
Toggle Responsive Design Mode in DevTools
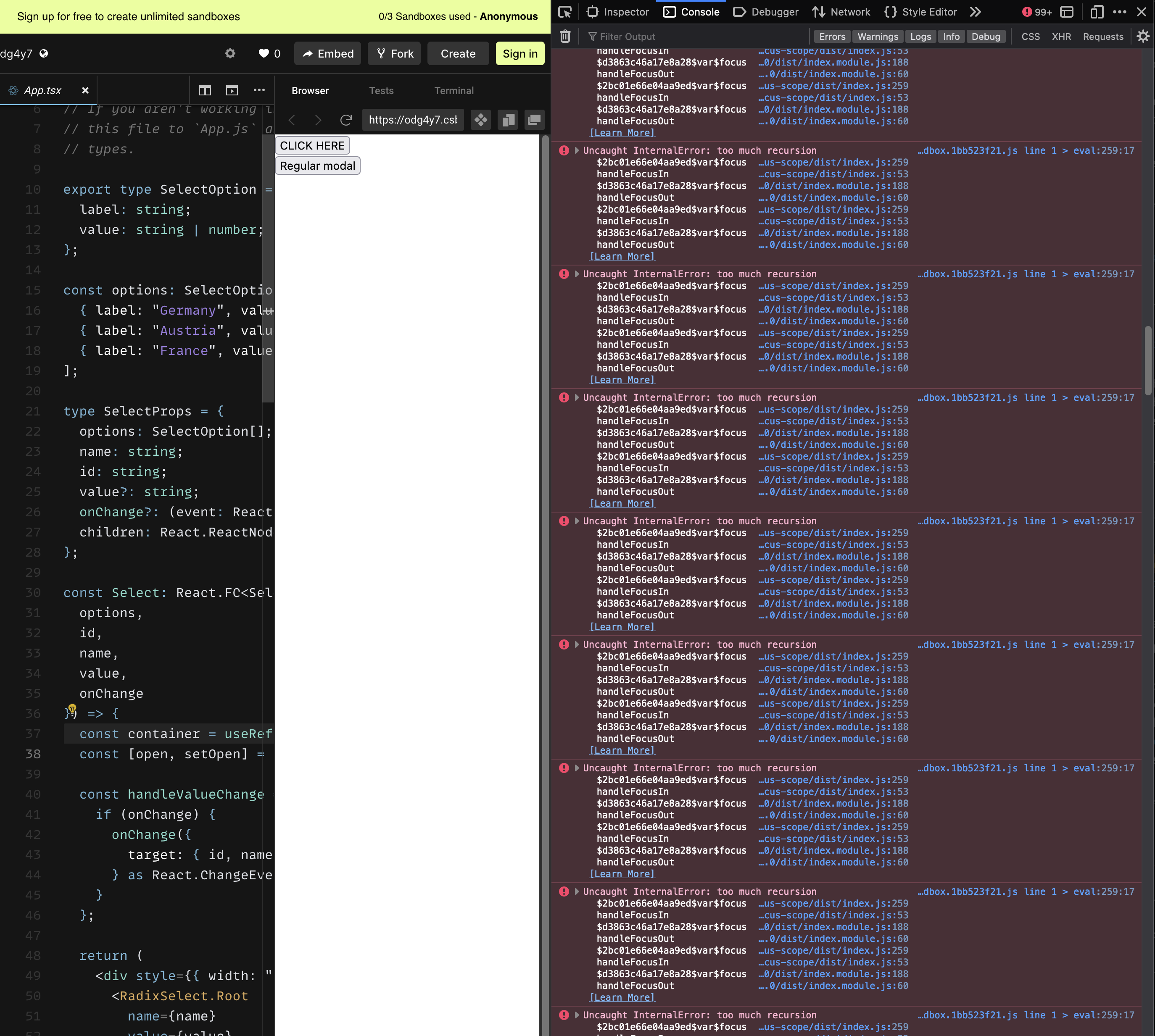(x=1097, y=11)
